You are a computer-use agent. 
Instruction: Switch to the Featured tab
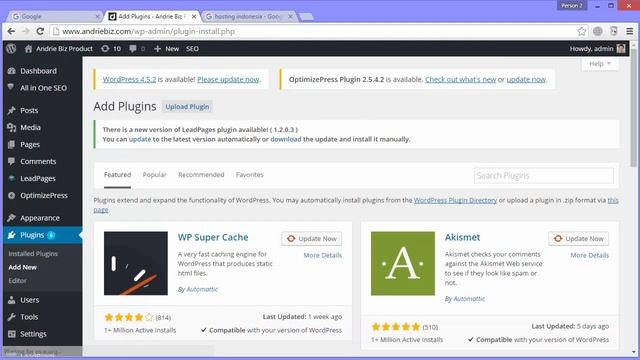click(x=118, y=175)
